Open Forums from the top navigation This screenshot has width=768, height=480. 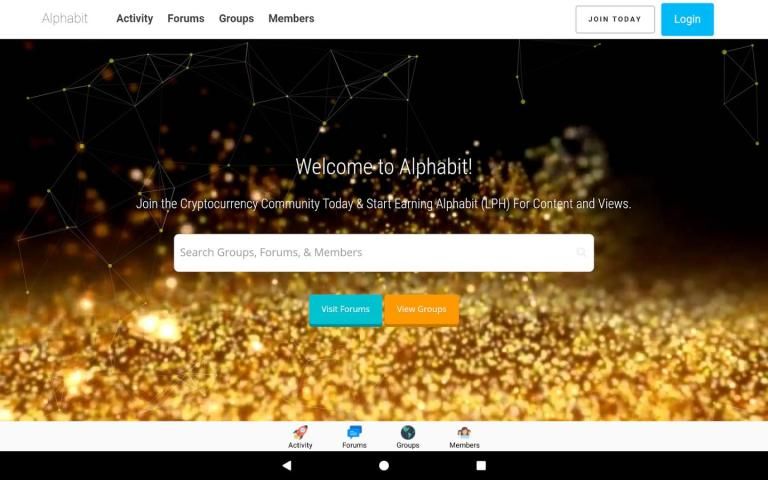(186, 19)
